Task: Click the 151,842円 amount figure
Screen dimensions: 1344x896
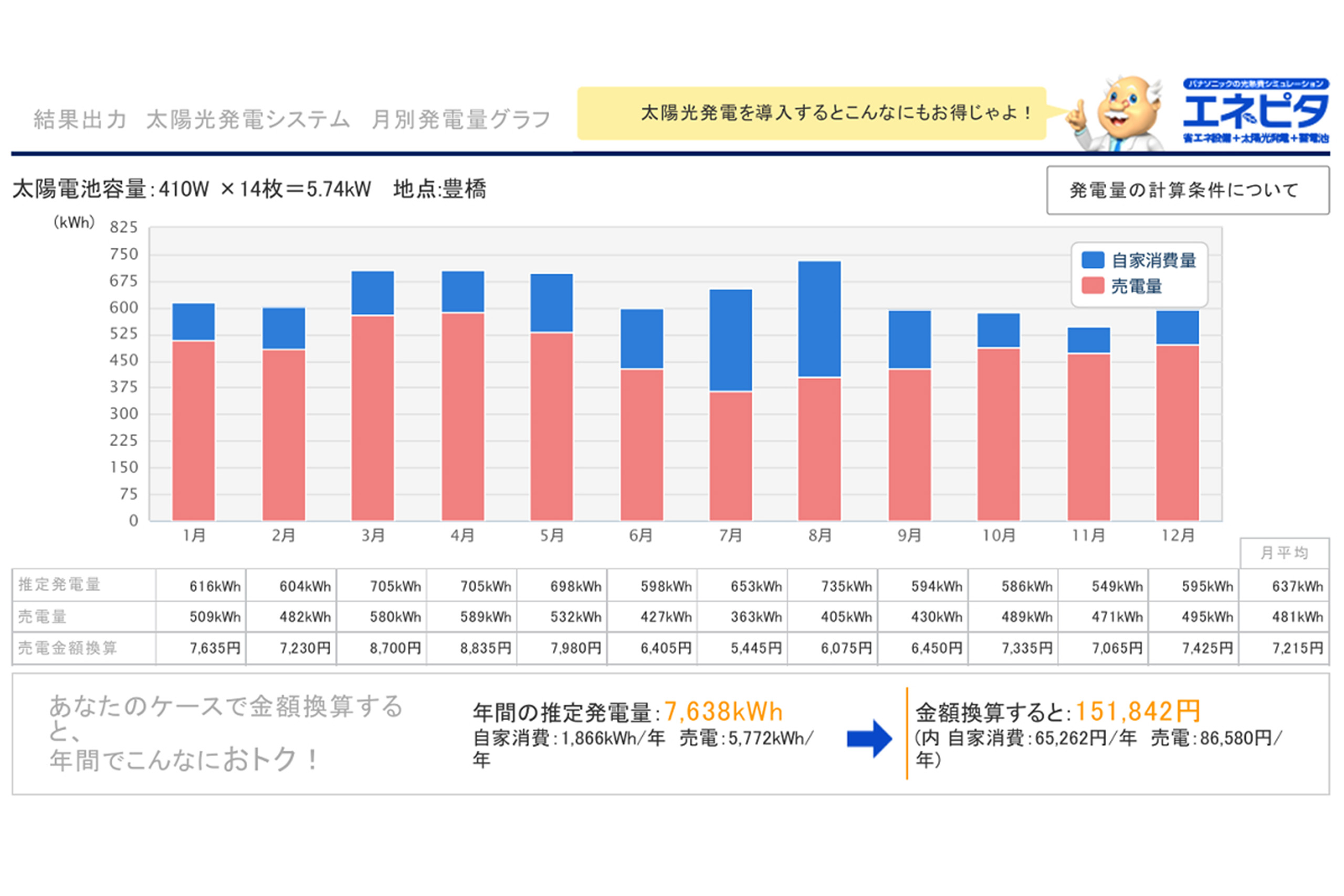Action: 1137,712
